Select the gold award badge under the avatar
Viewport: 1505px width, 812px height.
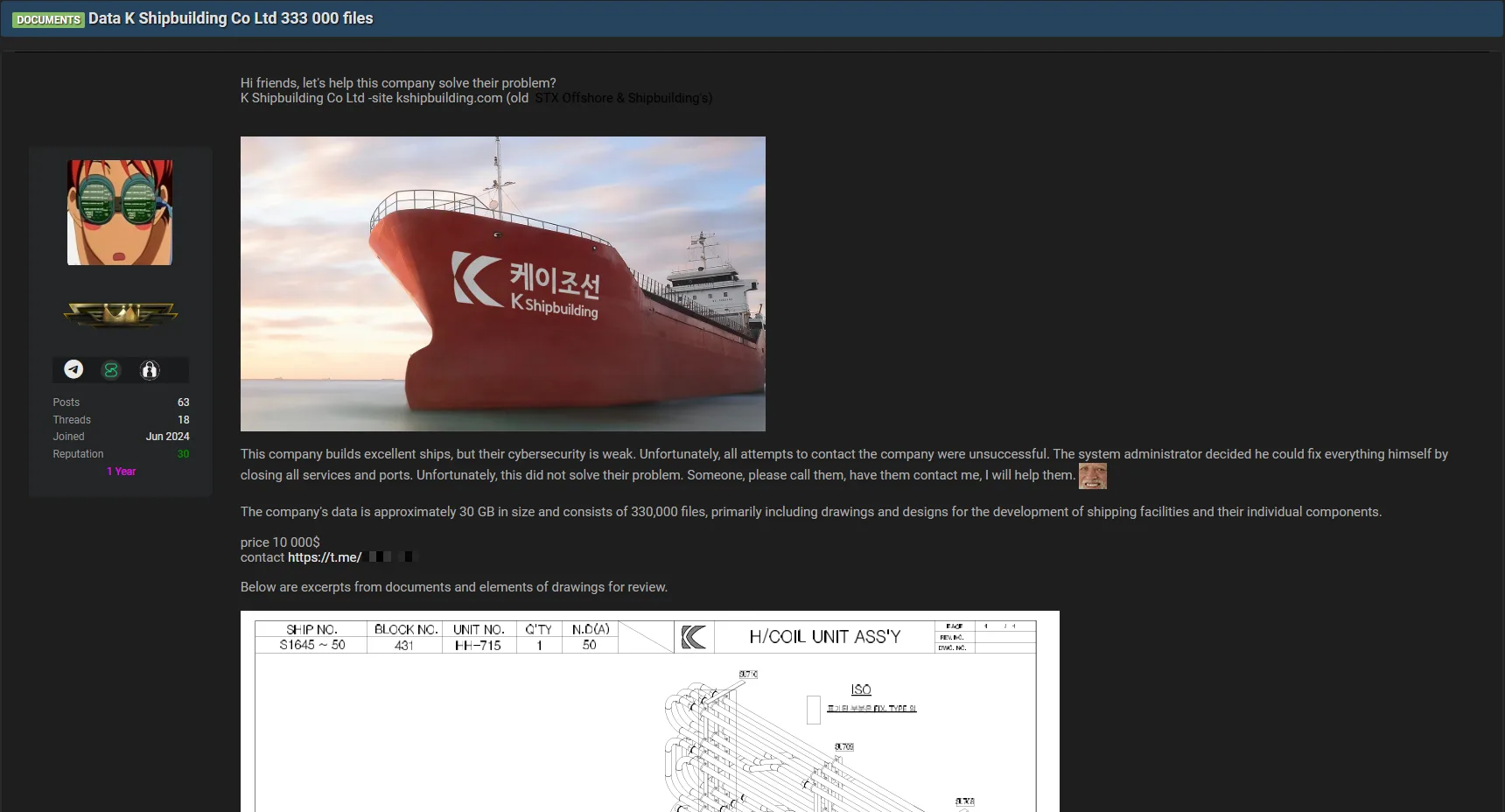(120, 315)
